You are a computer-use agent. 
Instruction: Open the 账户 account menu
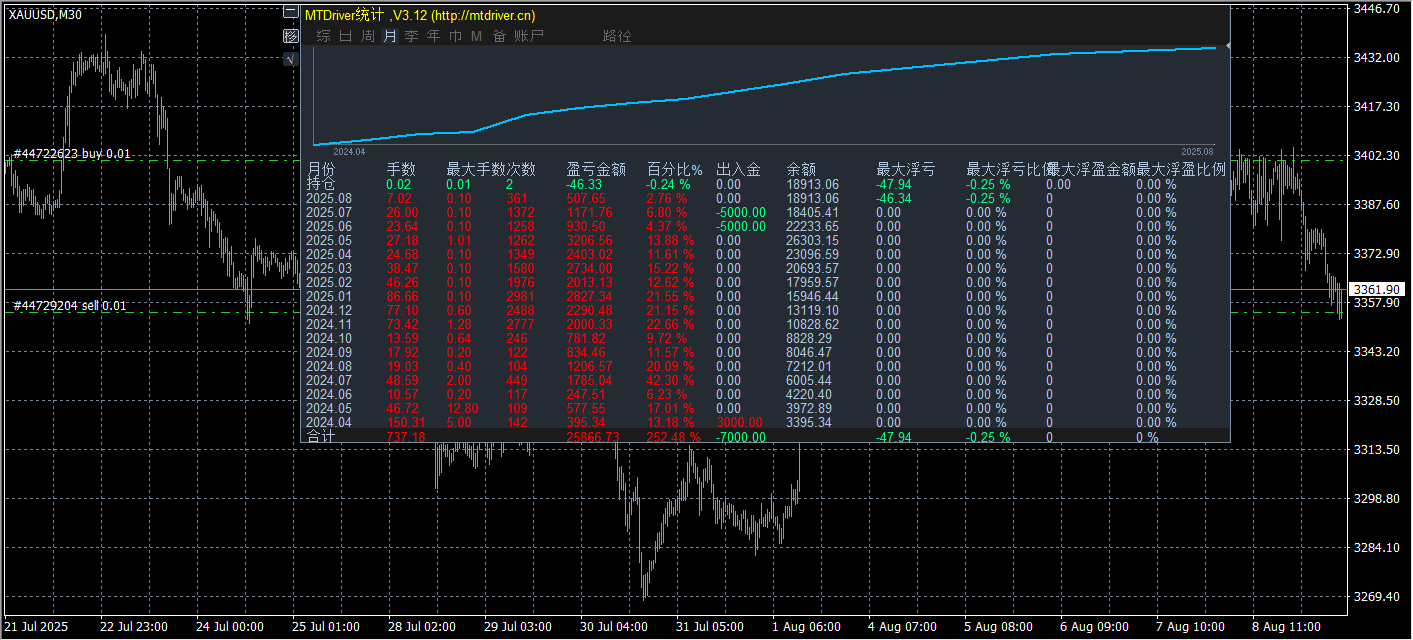click(530, 35)
